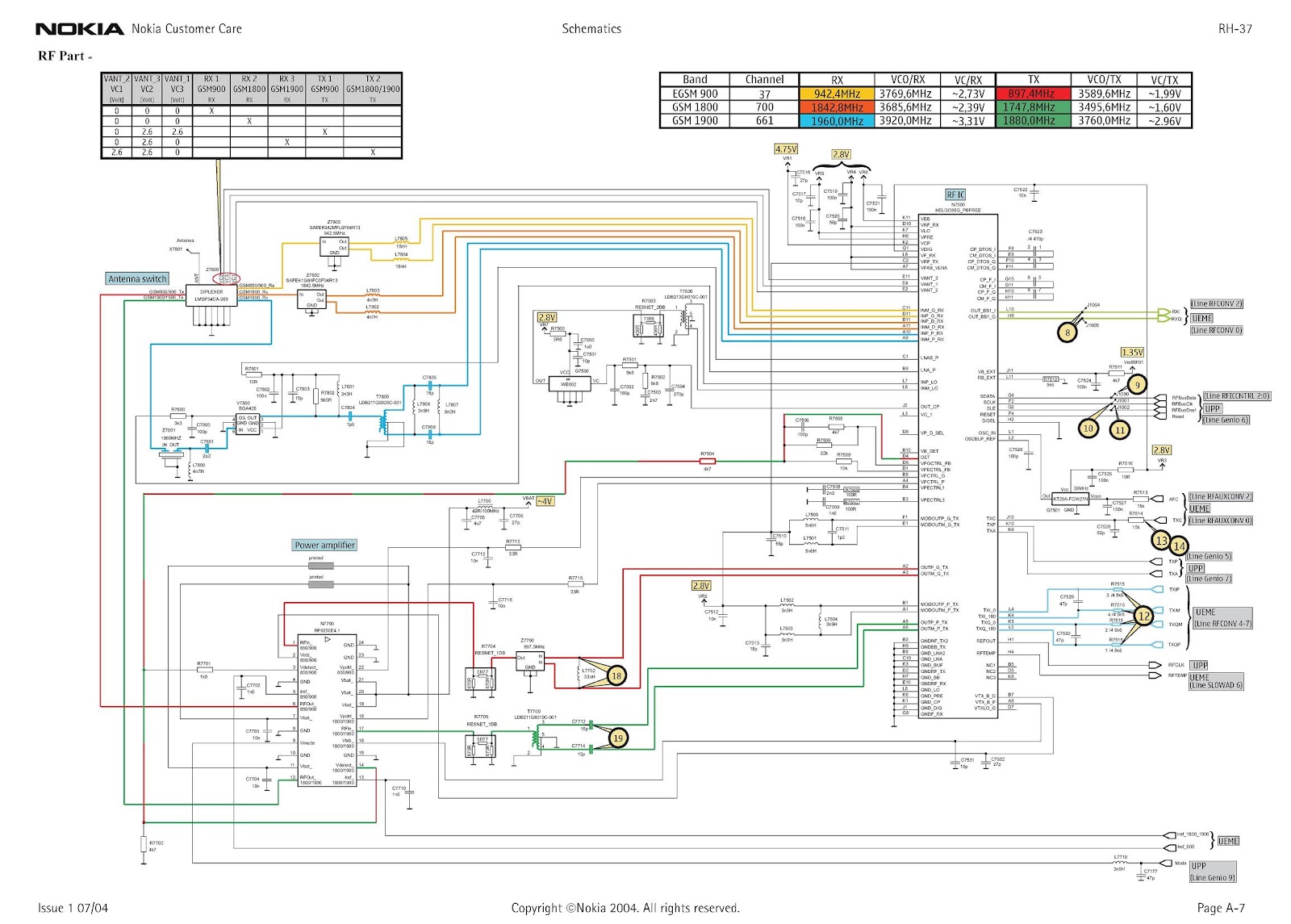Click test point marker 8

click(1067, 332)
